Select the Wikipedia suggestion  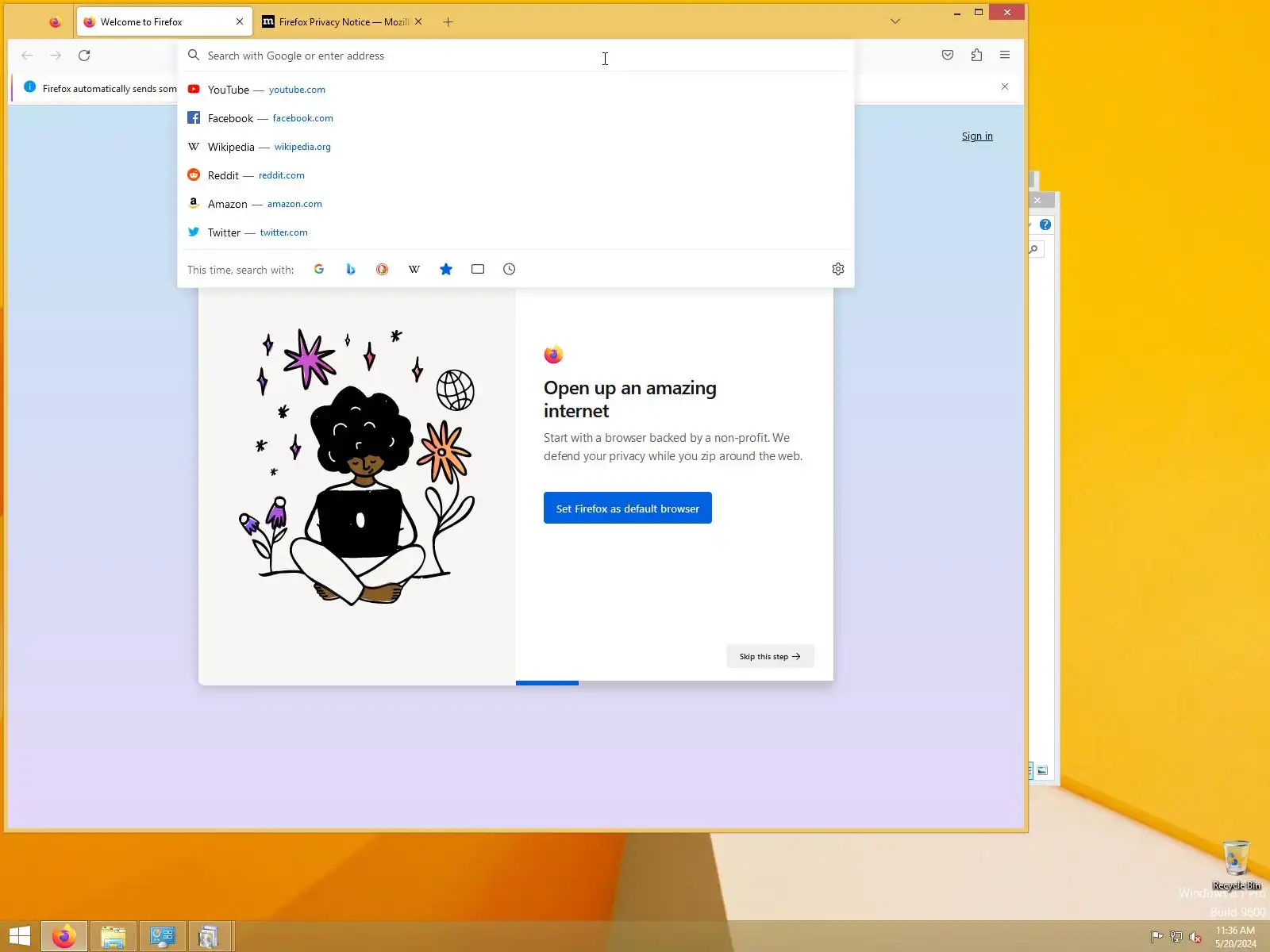[x=516, y=147]
